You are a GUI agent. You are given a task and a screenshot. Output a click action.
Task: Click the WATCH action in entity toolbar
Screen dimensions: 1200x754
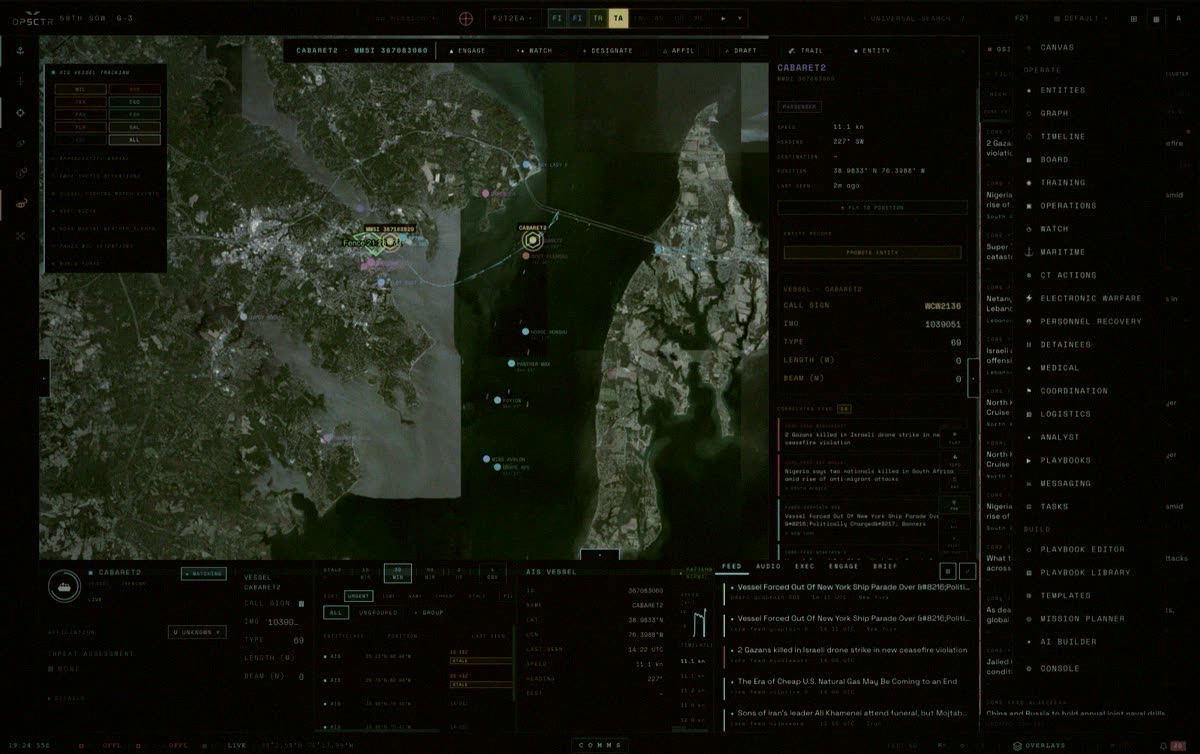click(x=534, y=50)
